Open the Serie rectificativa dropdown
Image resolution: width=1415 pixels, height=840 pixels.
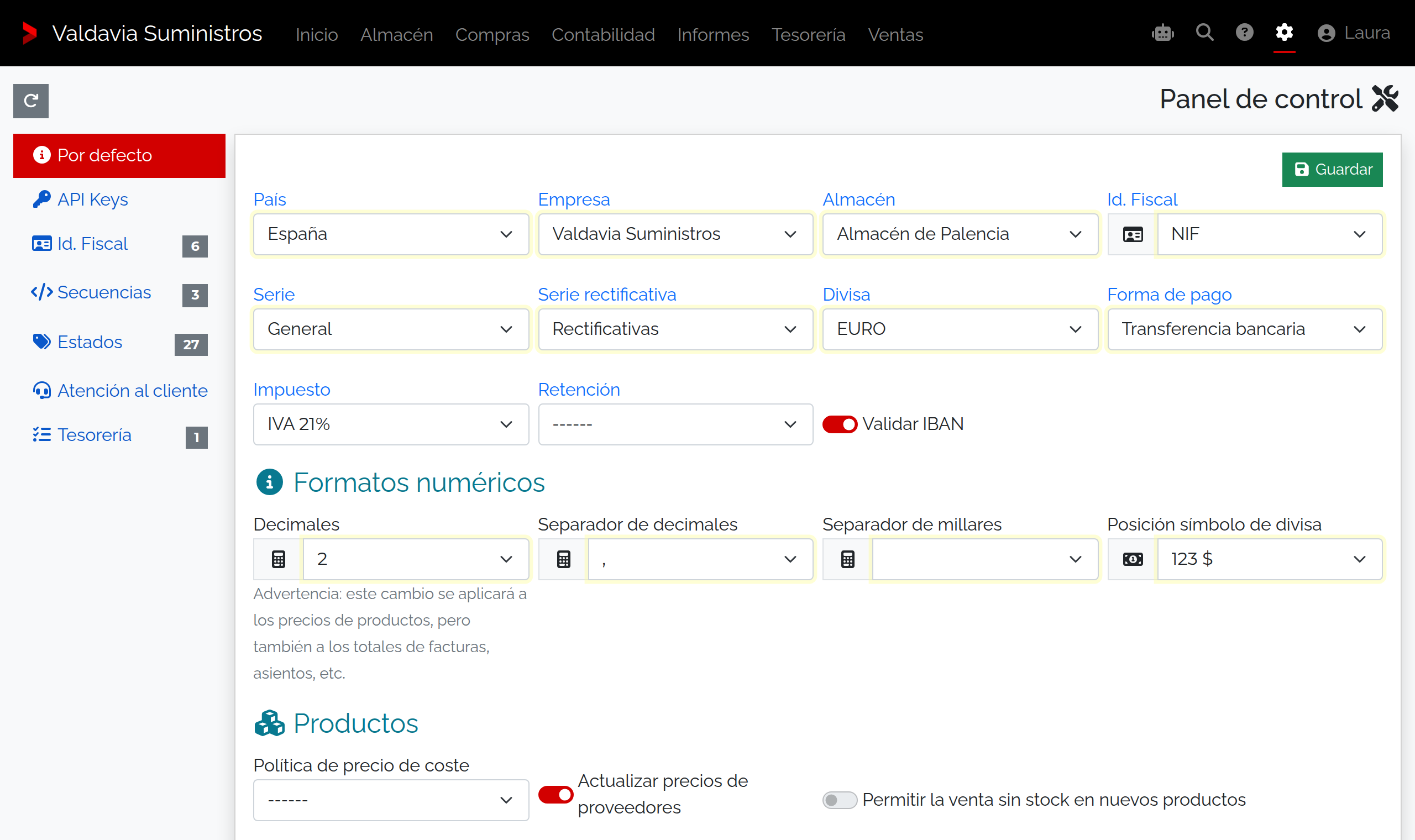pos(675,329)
